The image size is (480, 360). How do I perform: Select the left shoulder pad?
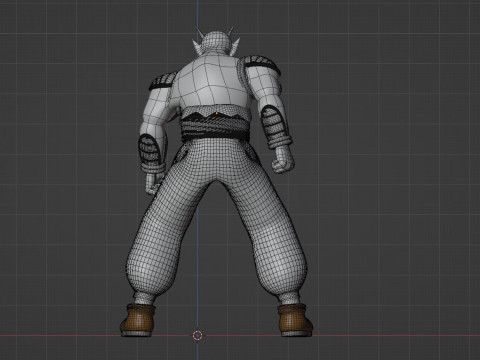[x=163, y=81]
